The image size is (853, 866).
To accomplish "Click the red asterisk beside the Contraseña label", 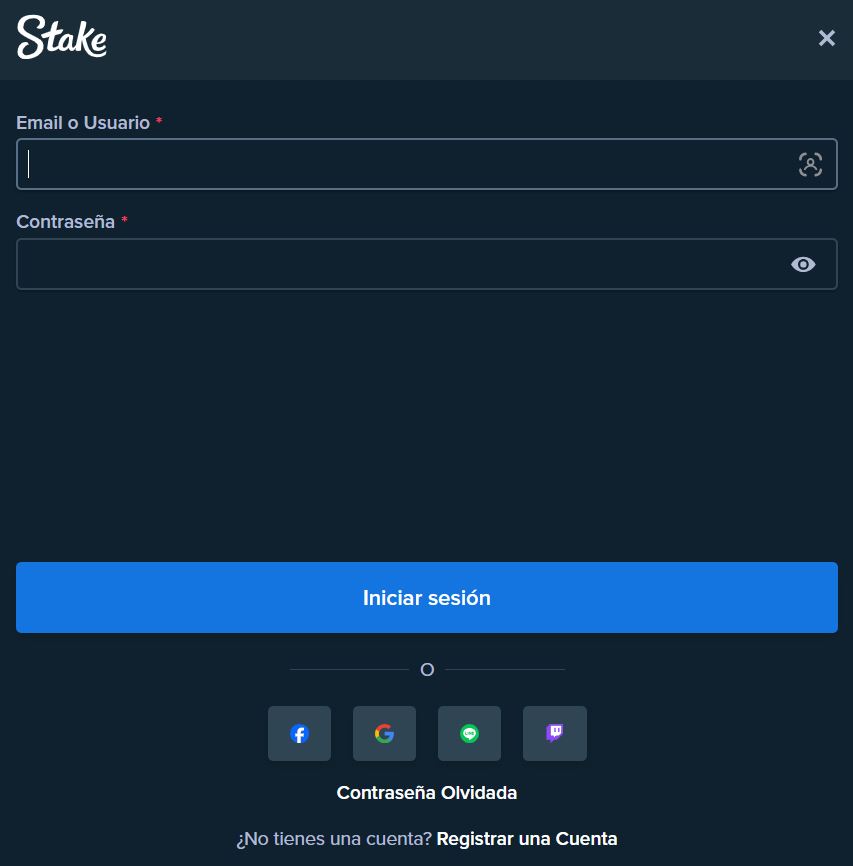I will coord(124,220).
